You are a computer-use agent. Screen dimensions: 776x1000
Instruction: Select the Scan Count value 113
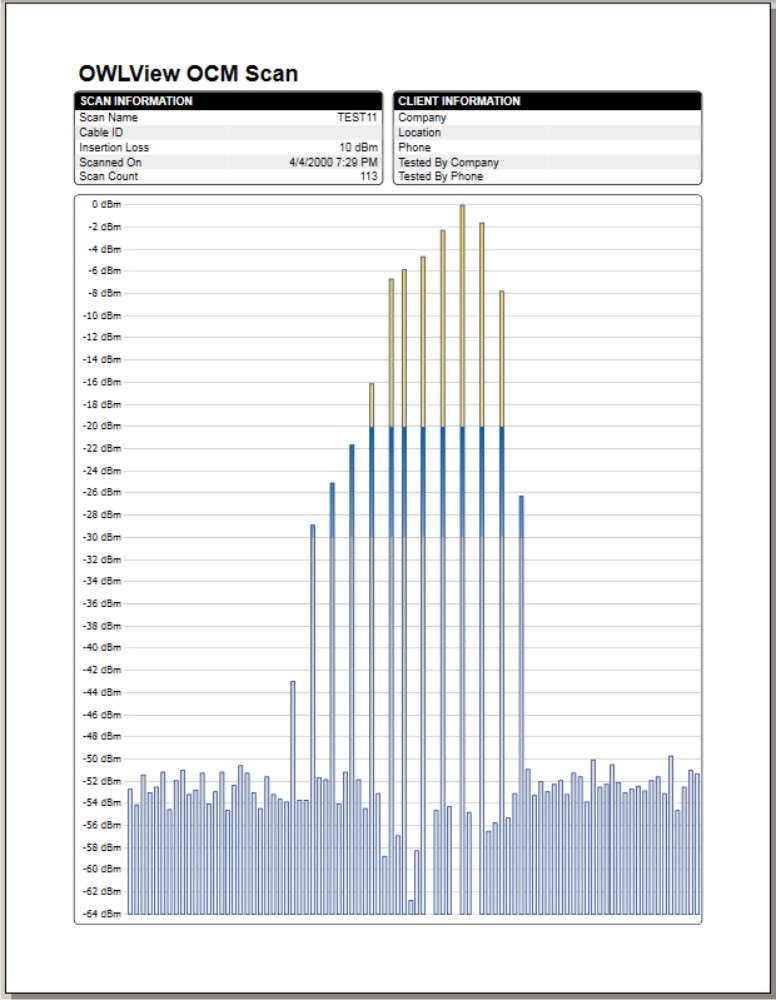coord(368,176)
